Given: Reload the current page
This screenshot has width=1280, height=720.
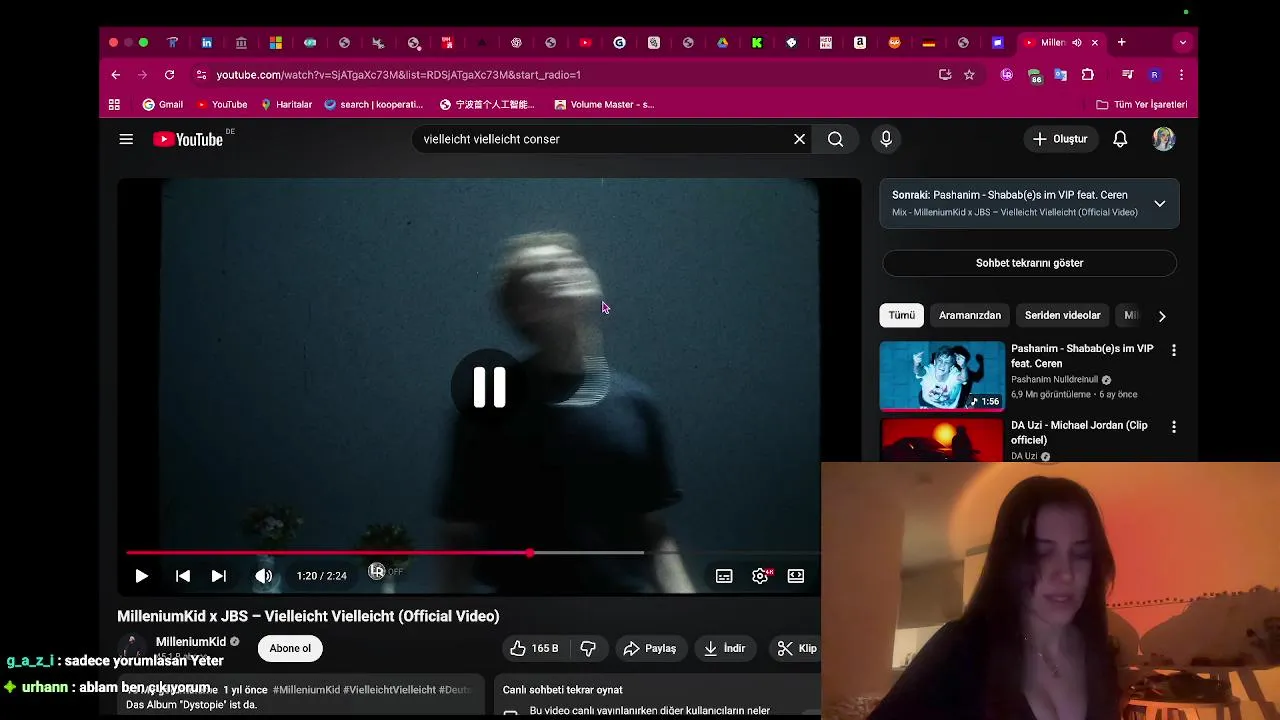Looking at the screenshot, I should coord(169,74).
